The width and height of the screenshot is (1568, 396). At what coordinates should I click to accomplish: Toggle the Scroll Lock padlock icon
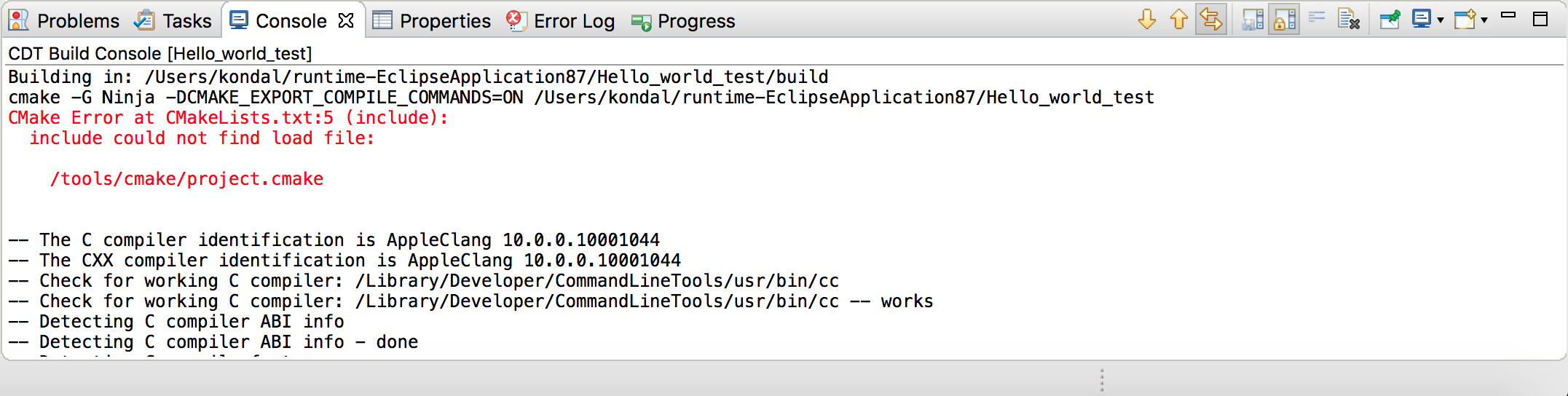(x=1285, y=20)
